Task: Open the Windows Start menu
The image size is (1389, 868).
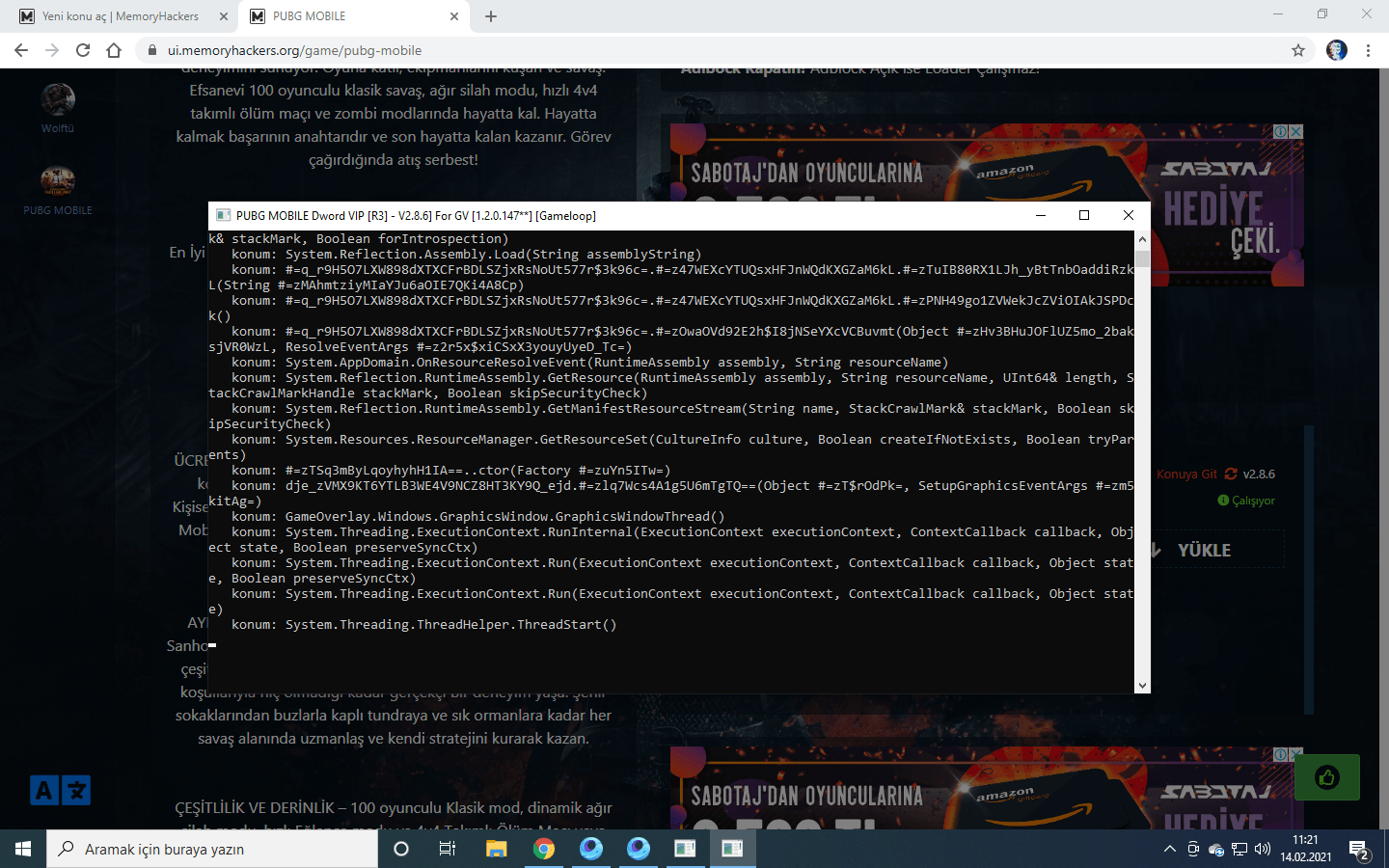Action: (x=23, y=849)
